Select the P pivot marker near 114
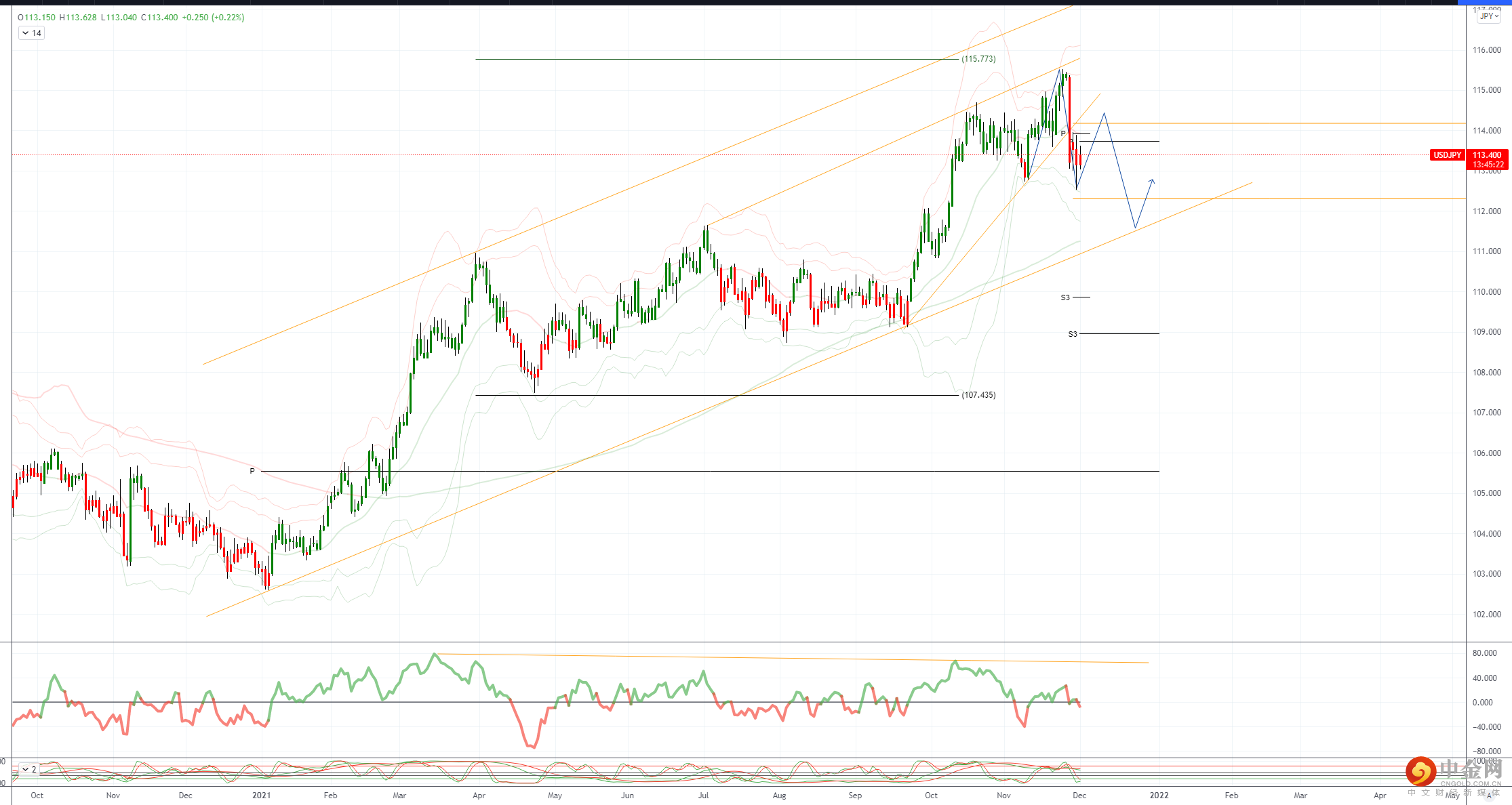 pos(1063,133)
